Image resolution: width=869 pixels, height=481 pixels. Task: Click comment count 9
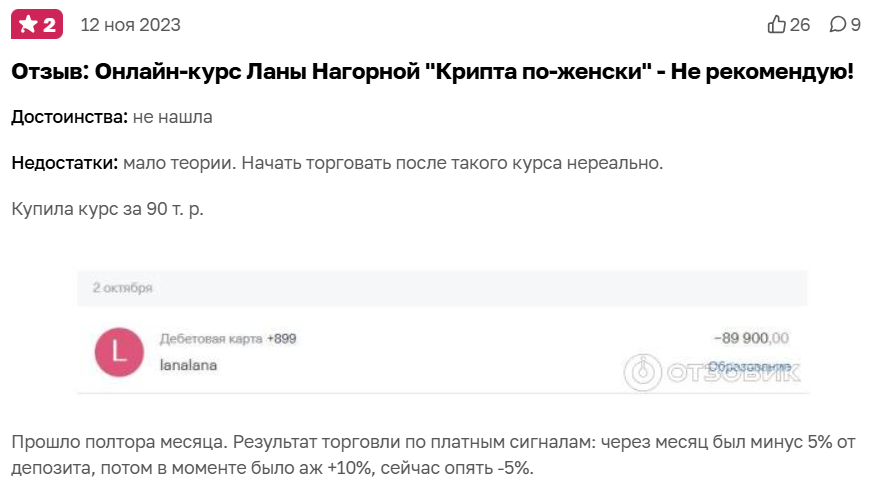(856, 25)
